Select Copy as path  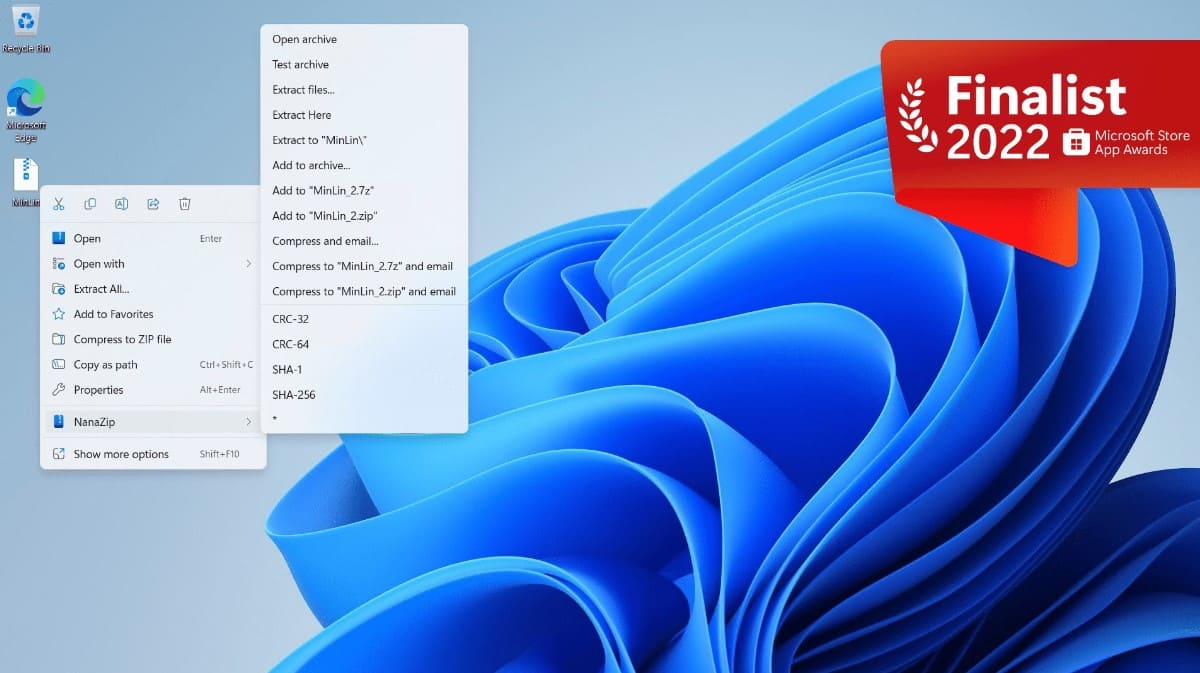tap(105, 365)
